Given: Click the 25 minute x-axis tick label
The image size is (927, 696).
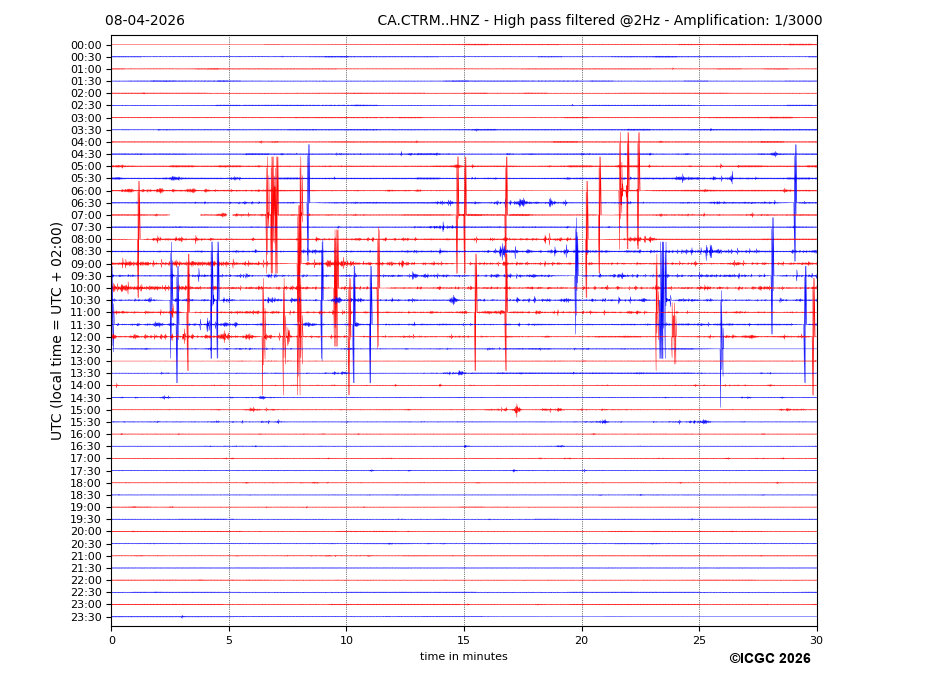Looking at the screenshot, I should [699, 640].
